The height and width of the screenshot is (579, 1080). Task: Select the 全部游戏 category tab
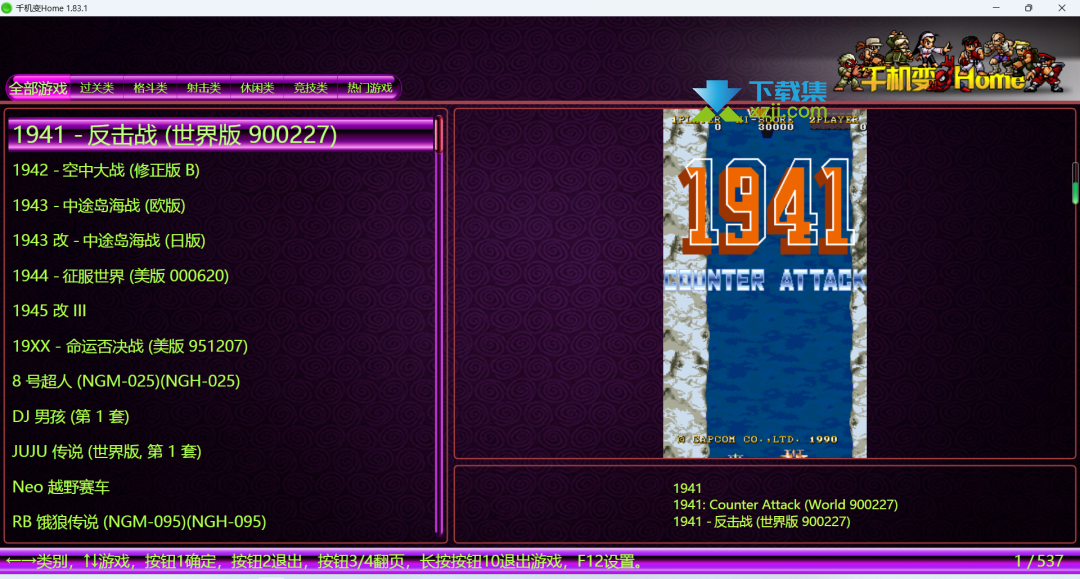(39, 88)
